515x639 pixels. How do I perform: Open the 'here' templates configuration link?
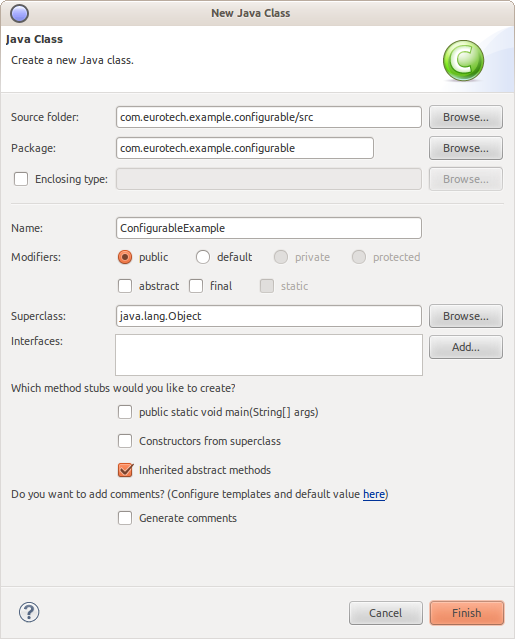click(374, 494)
